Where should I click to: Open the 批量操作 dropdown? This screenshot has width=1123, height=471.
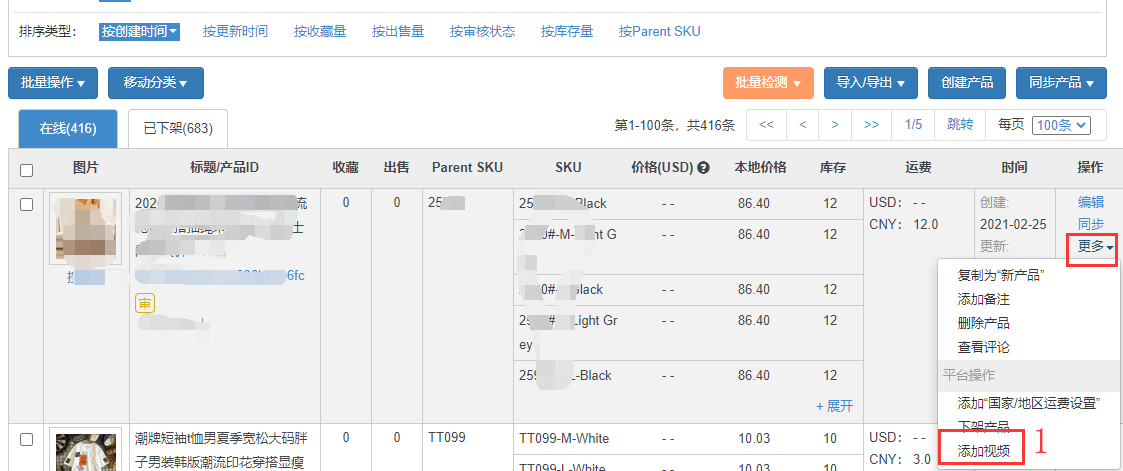coord(53,83)
